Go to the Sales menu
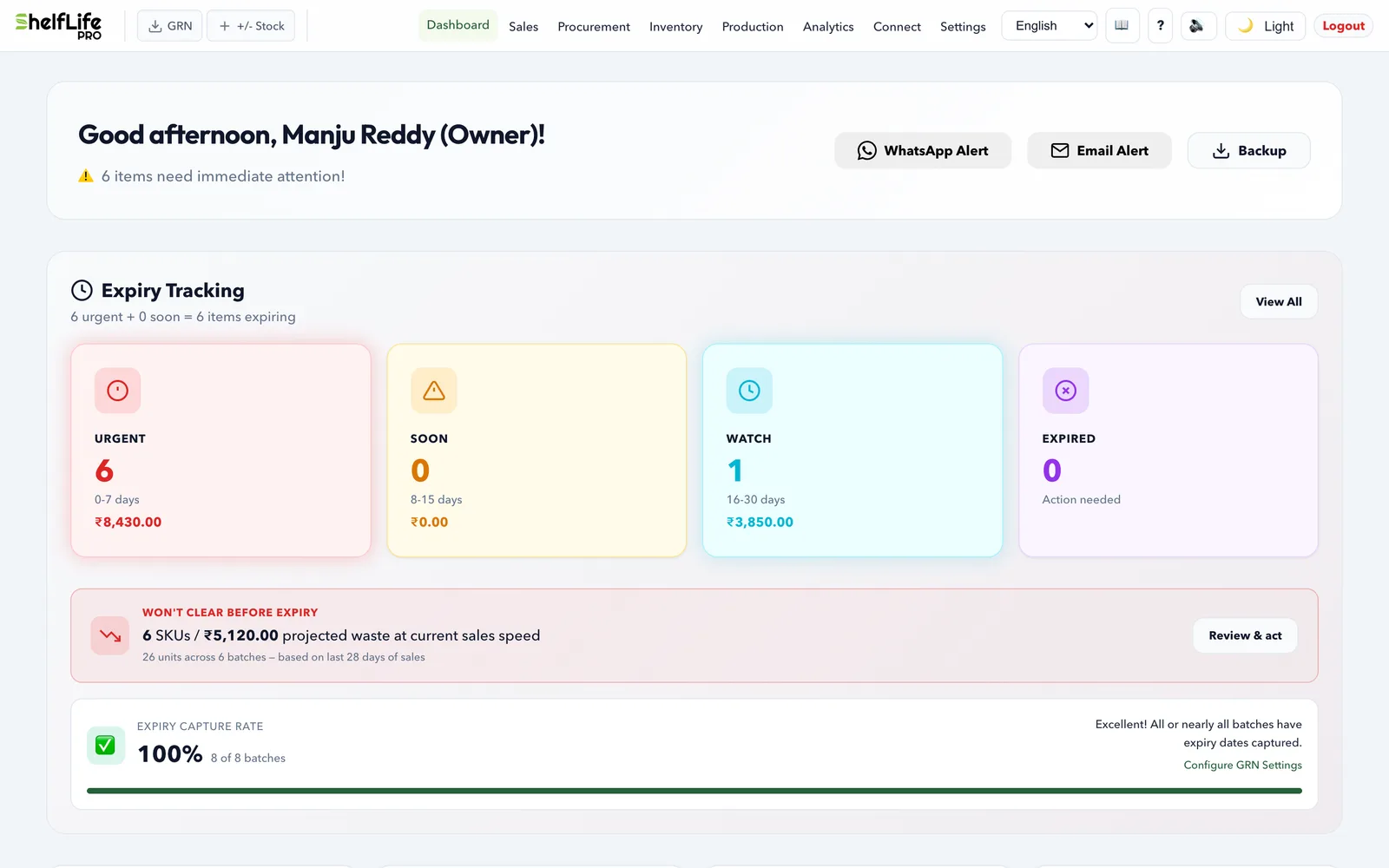The width and height of the screenshot is (1389, 868). click(523, 27)
